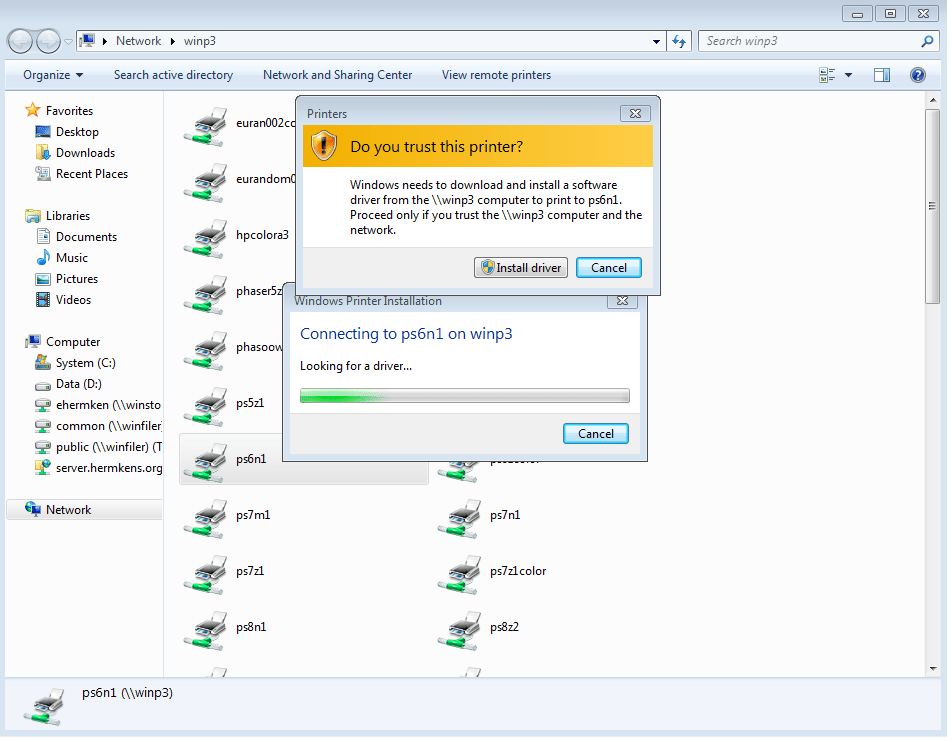The width and height of the screenshot is (952, 742).
Task: Select the ps7z1 printer icon
Action: point(206,574)
